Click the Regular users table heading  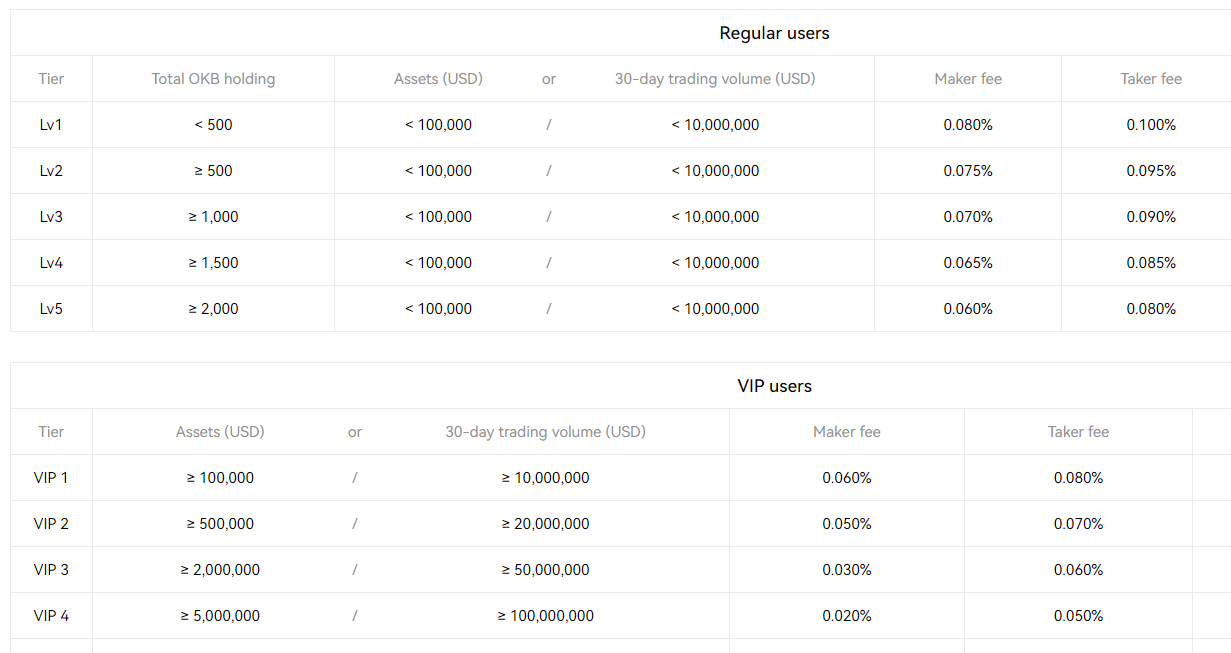click(x=774, y=33)
